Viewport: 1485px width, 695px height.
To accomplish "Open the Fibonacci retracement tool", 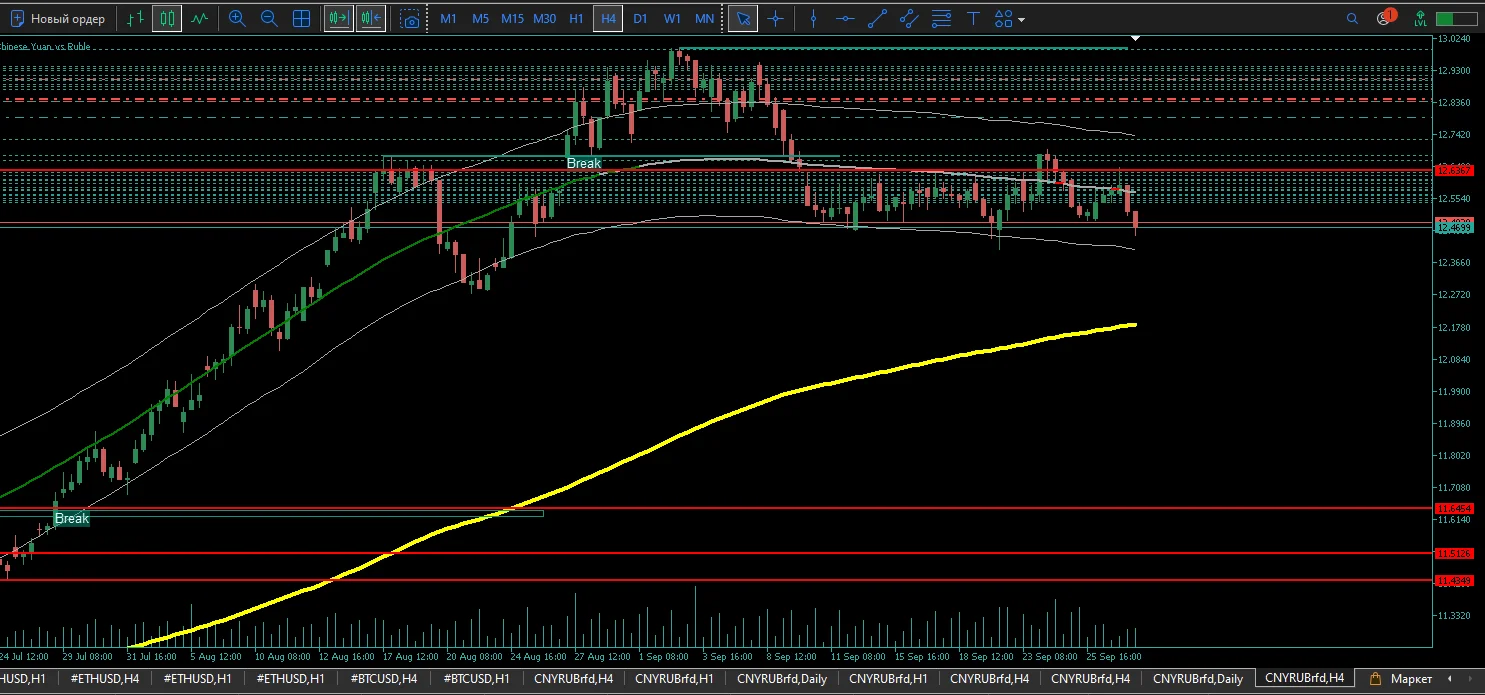I will click(940, 18).
